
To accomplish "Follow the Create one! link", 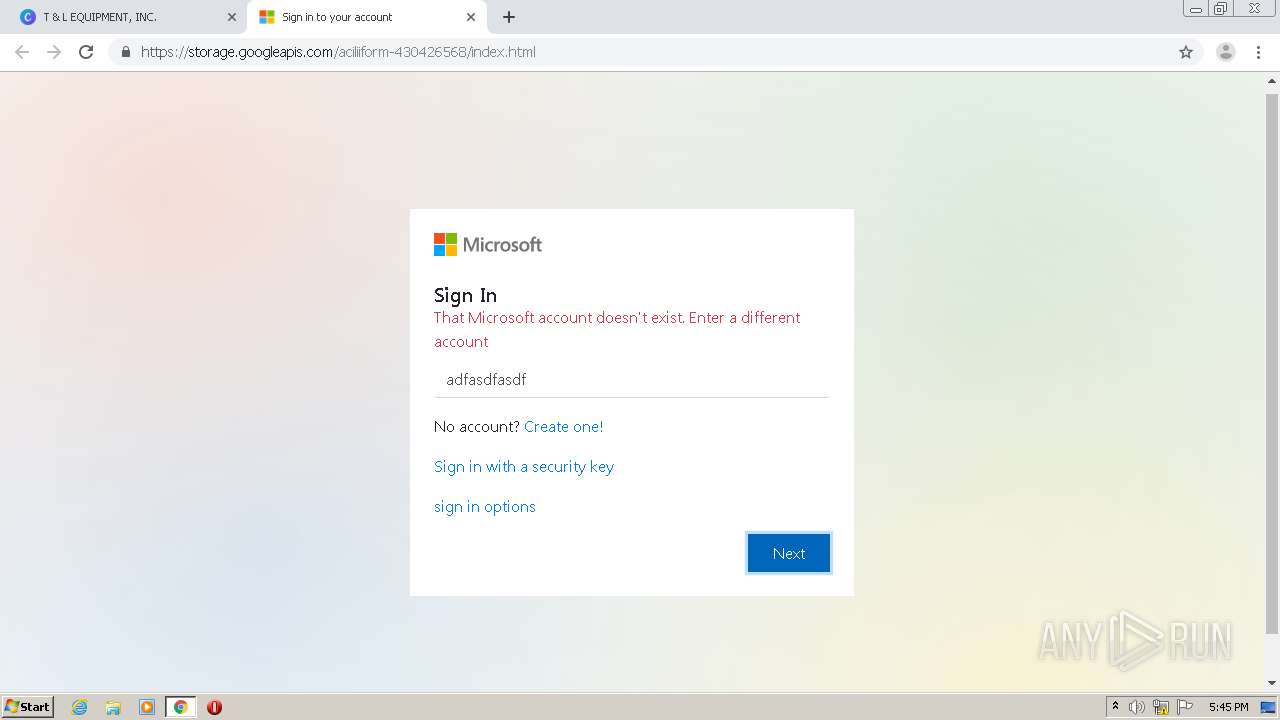I will click(563, 427).
